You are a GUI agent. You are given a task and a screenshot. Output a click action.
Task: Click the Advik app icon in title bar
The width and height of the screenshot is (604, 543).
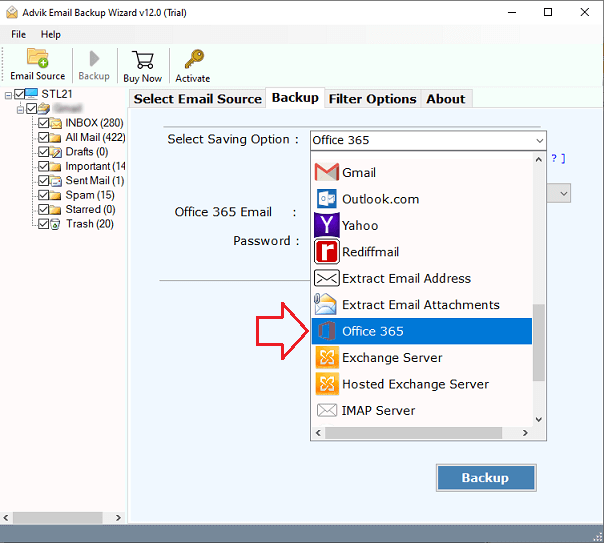point(12,13)
